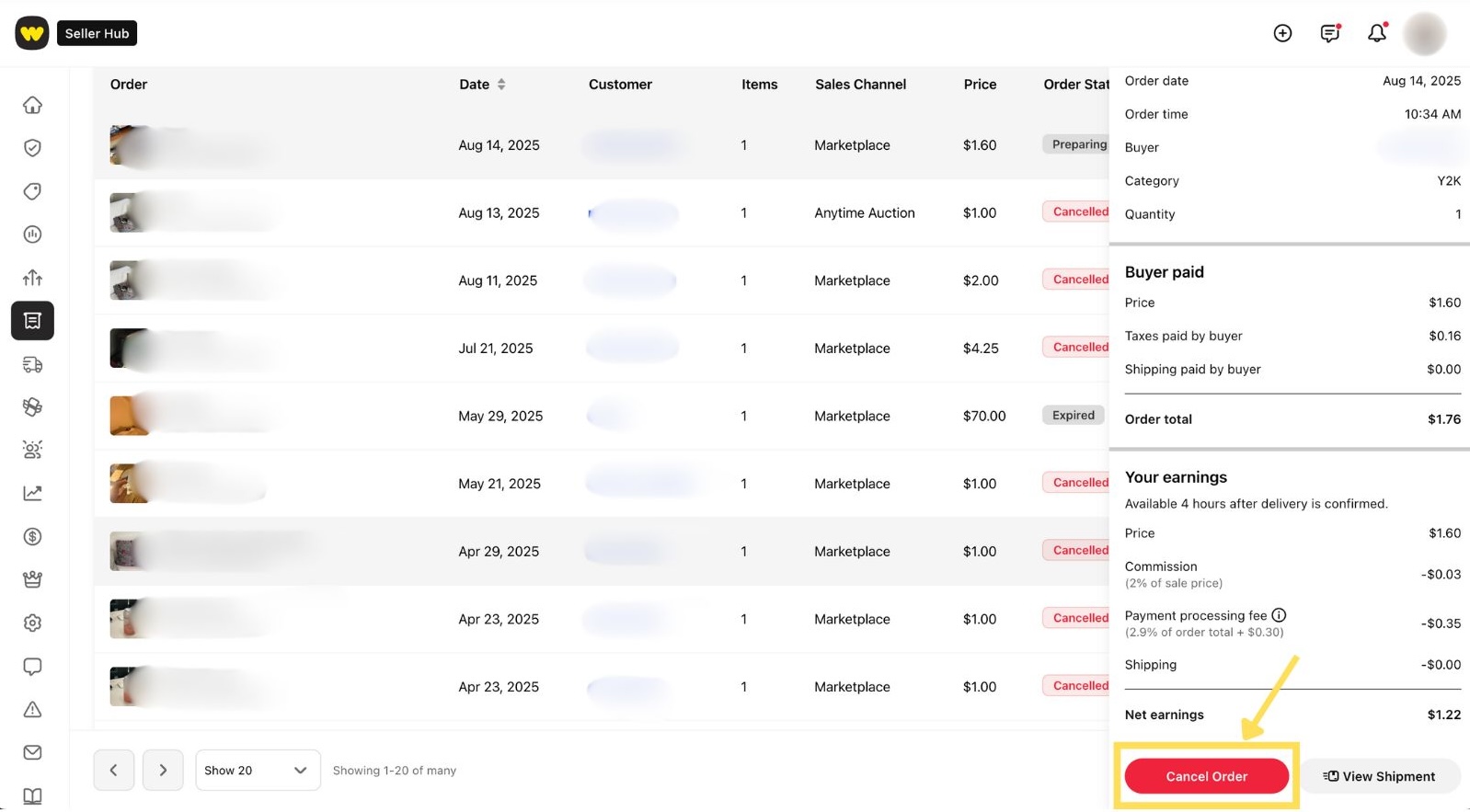Image resolution: width=1470 pixels, height=812 pixels.
Task: Expand the Show 20 rows dropdown
Action: pyautogui.click(x=257, y=770)
